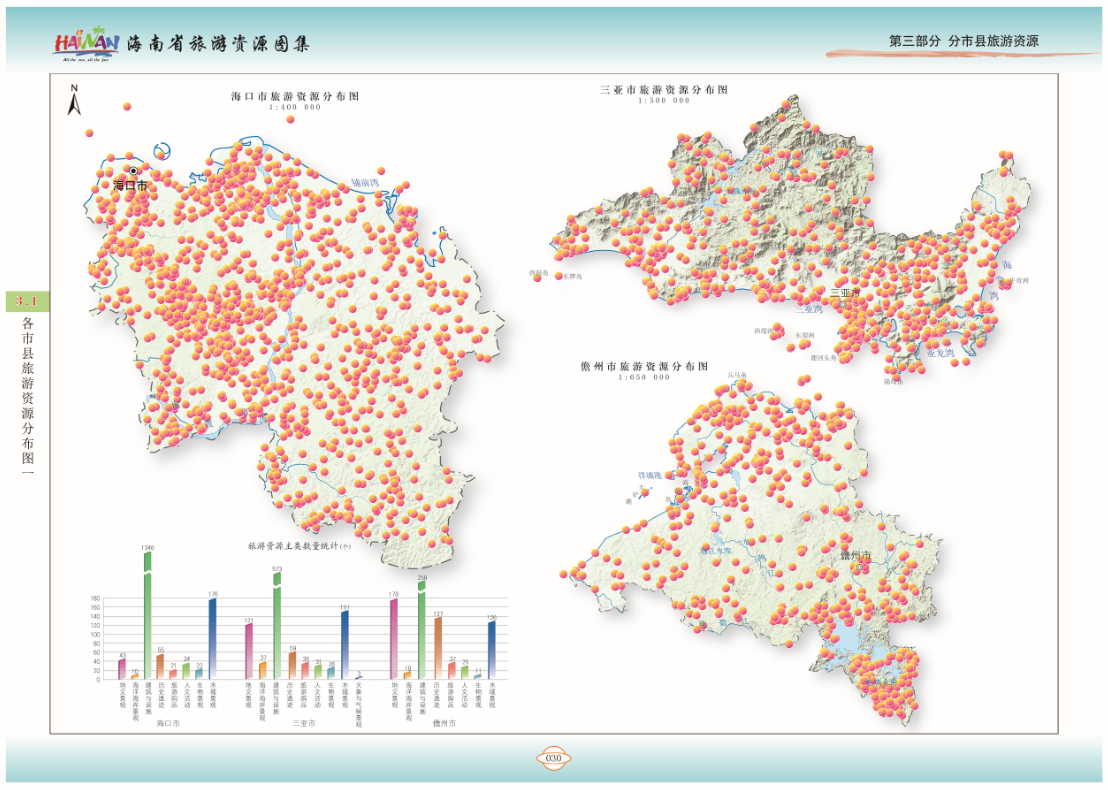Click the blue 176 water landscape bar
The width and height of the screenshot is (1108, 790).
(212, 638)
